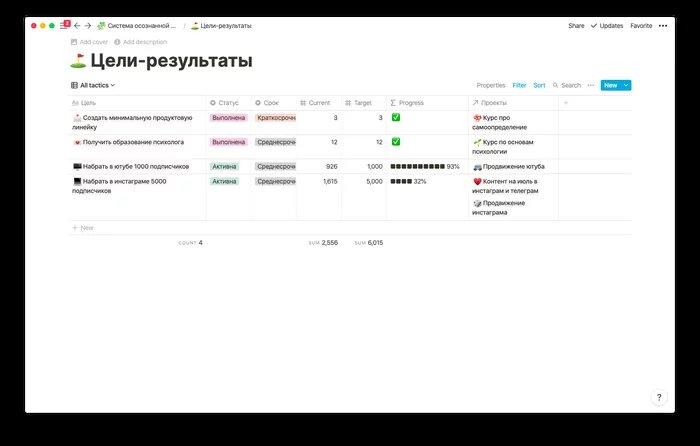Click green checkmark in first row Progress

[x=396, y=117]
